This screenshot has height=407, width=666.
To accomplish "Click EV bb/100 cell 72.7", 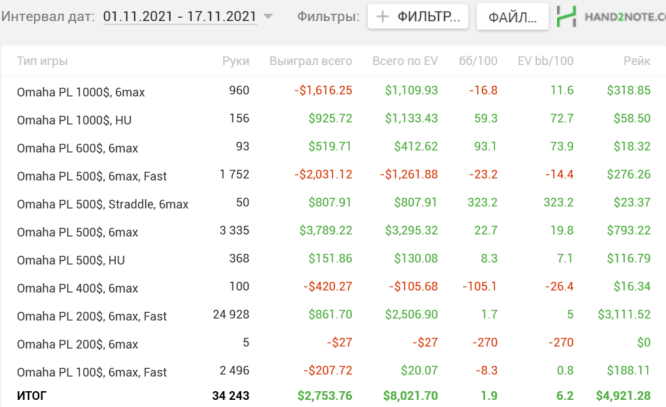I will pos(562,119).
